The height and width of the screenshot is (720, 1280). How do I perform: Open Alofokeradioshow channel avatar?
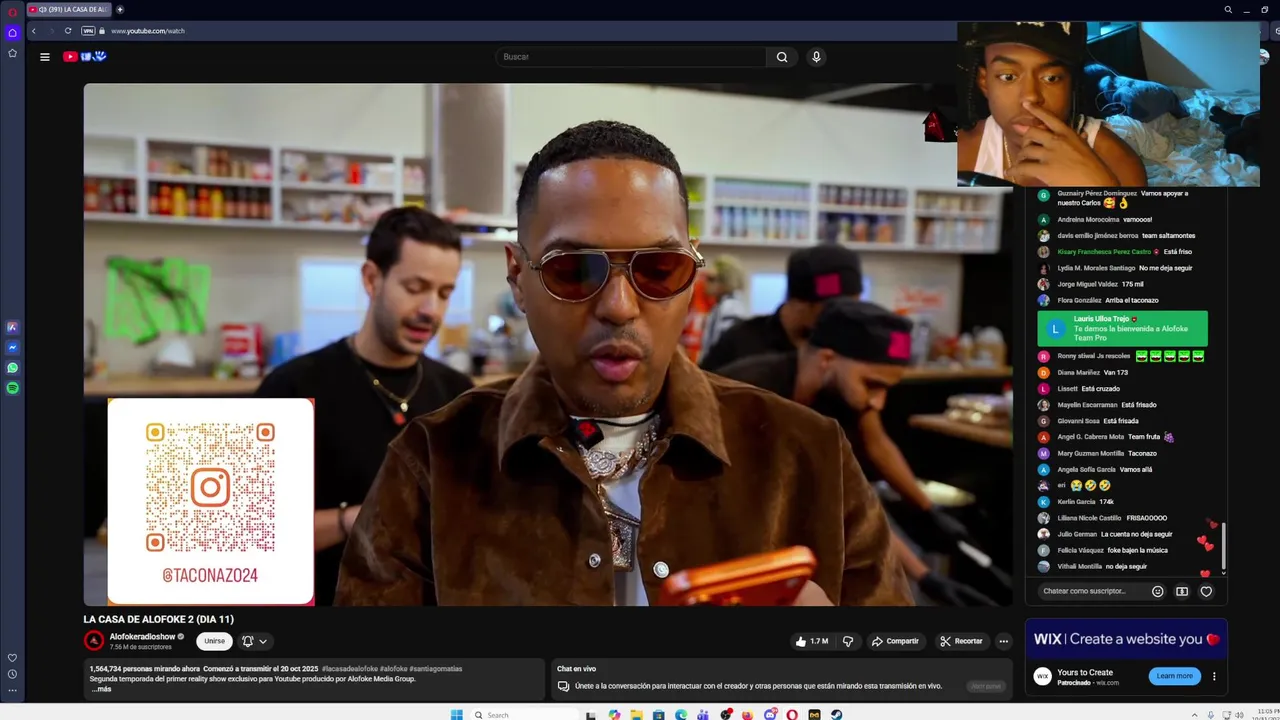point(94,641)
